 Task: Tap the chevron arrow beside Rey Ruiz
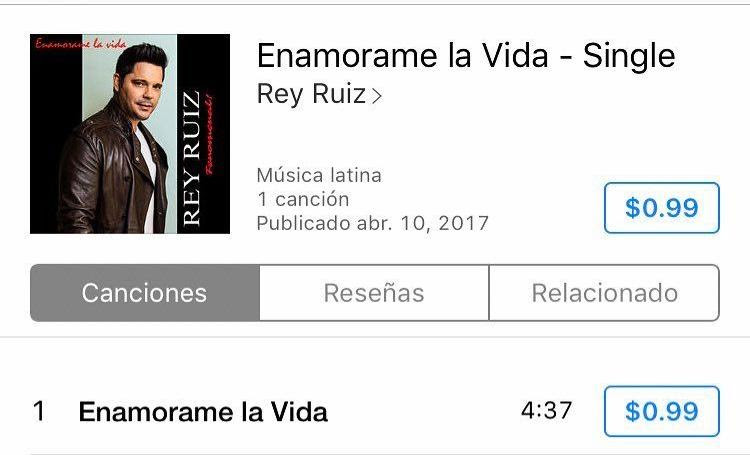coord(377,96)
